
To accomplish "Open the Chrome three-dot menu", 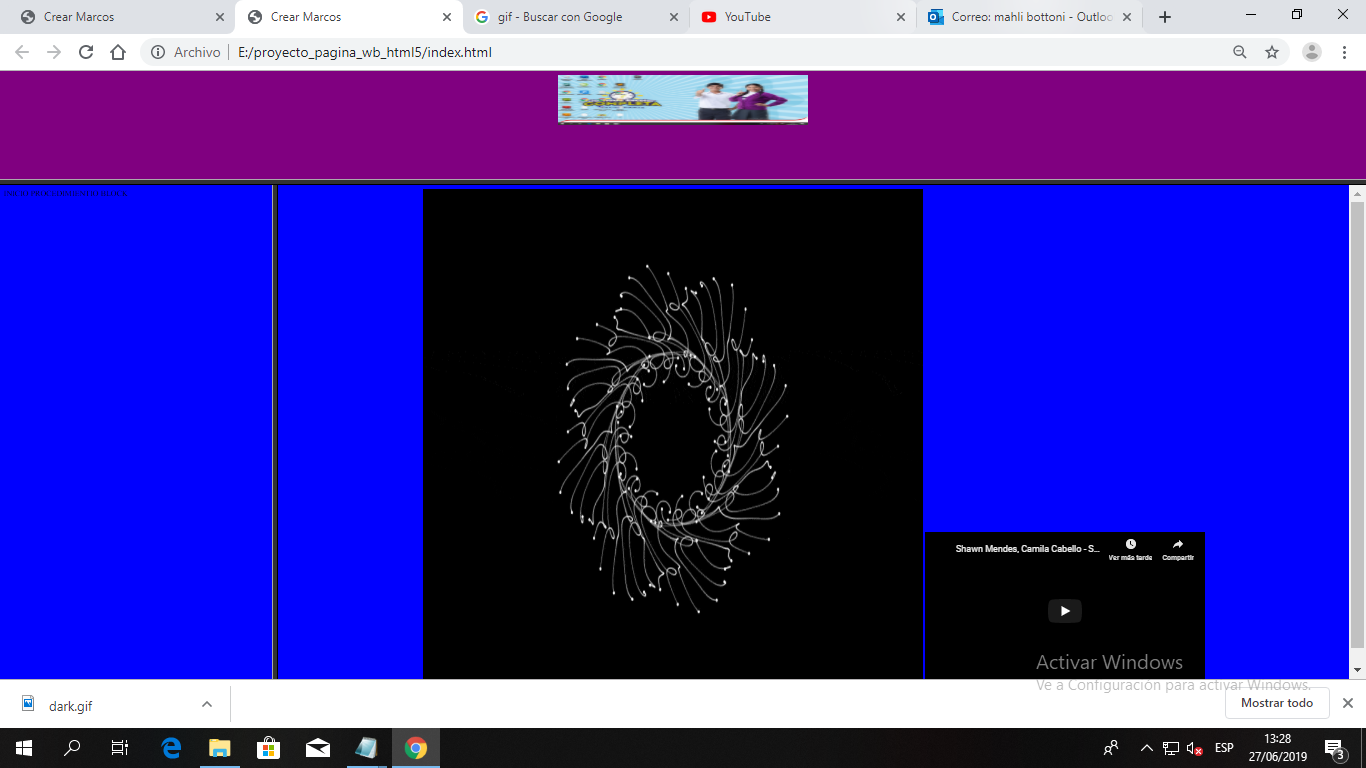I will 1344,52.
